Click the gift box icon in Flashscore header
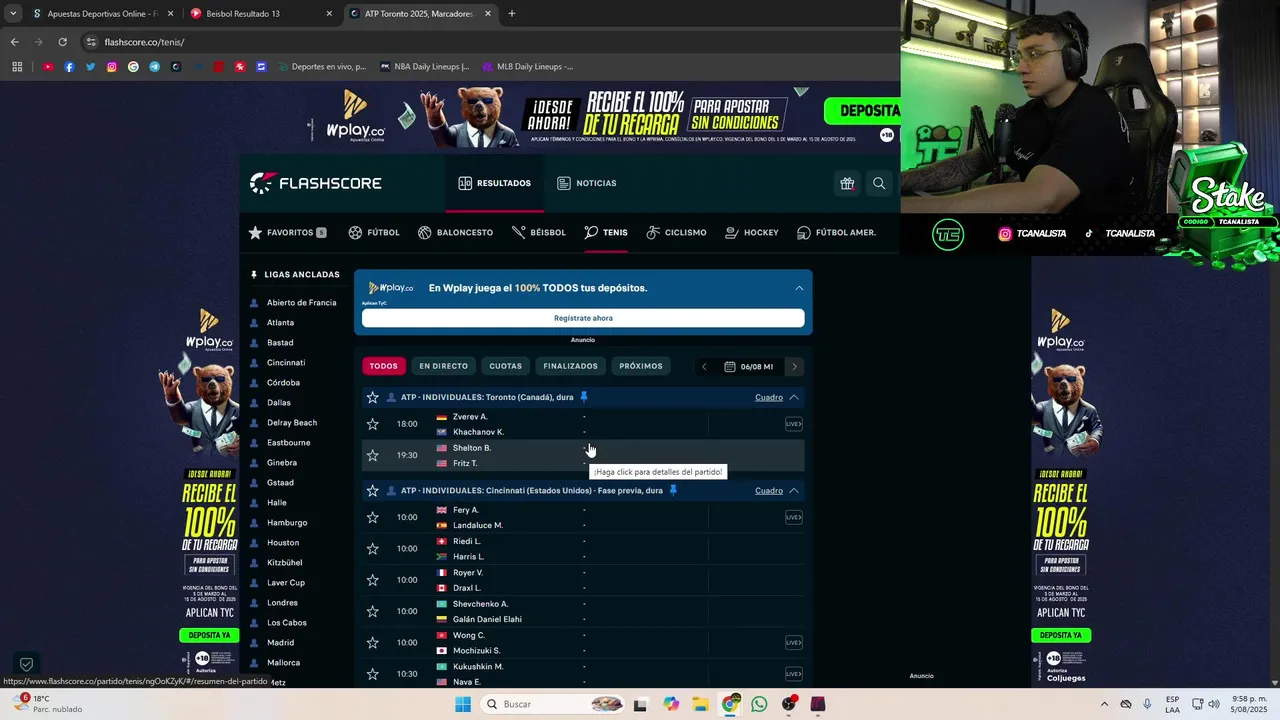Screen dimensions: 1280x720 pyautogui.click(x=847, y=183)
